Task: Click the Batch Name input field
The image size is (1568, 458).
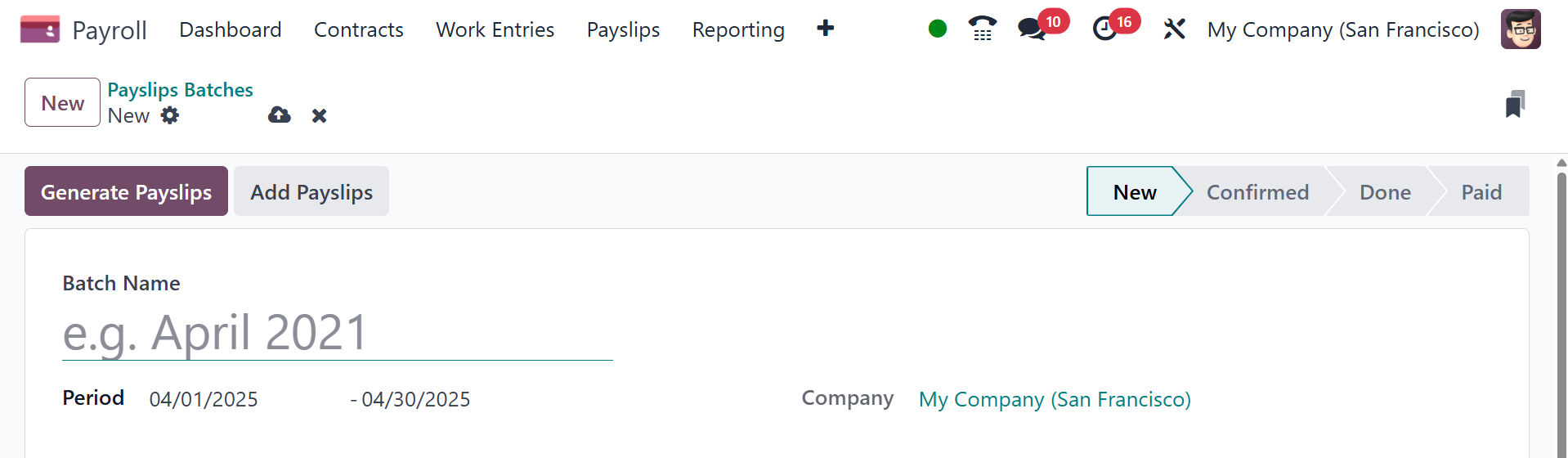Action: click(337, 334)
